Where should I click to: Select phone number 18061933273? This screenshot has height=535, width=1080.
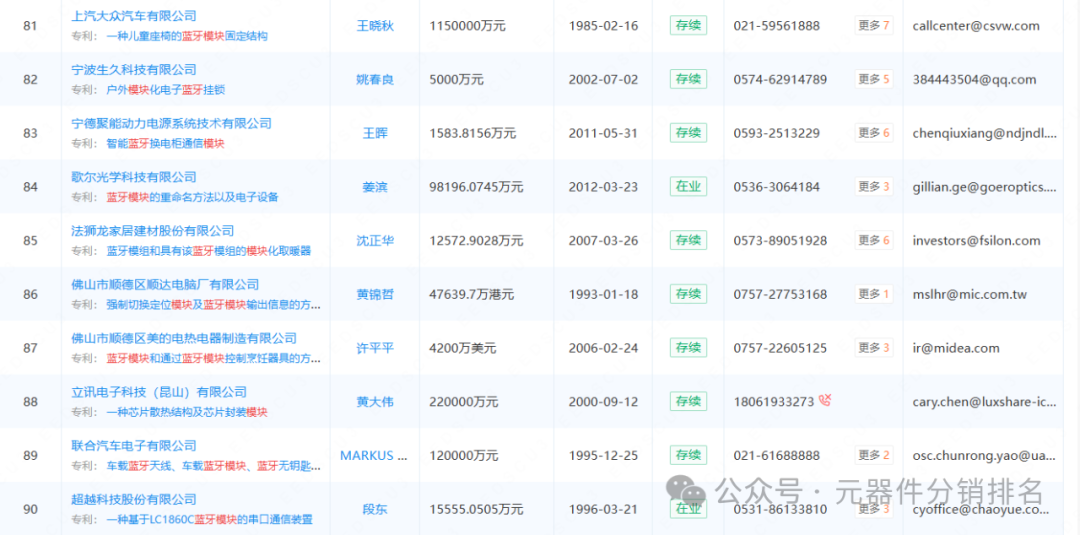[x=773, y=401]
